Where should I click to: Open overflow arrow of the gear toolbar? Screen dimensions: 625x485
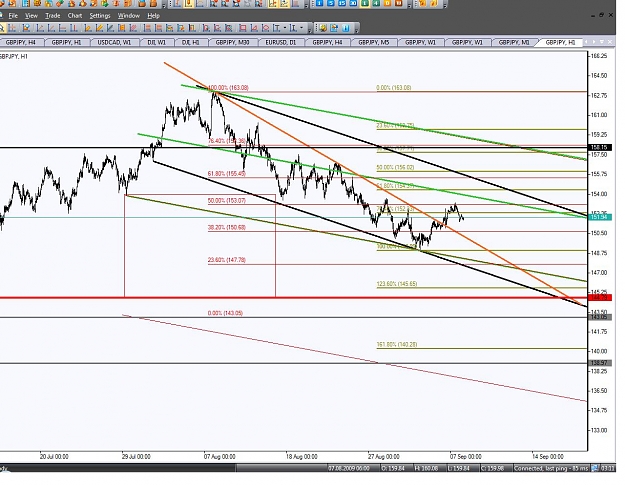click(x=356, y=29)
